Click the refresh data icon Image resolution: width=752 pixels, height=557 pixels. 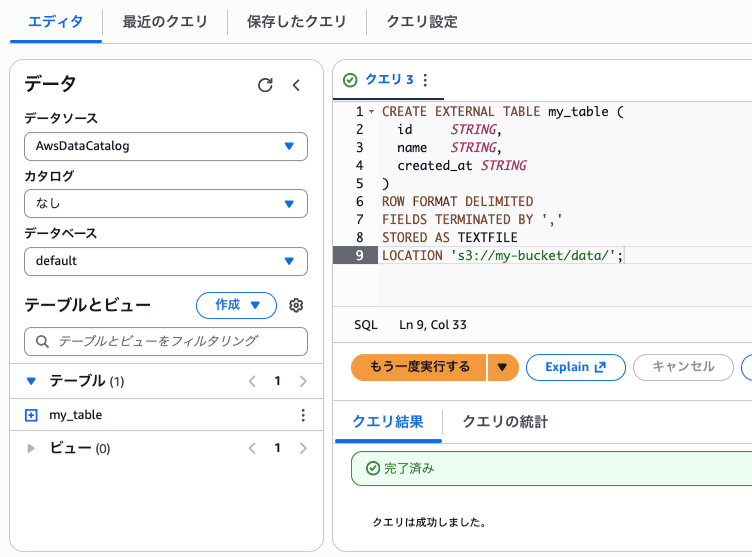click(265, 85)
